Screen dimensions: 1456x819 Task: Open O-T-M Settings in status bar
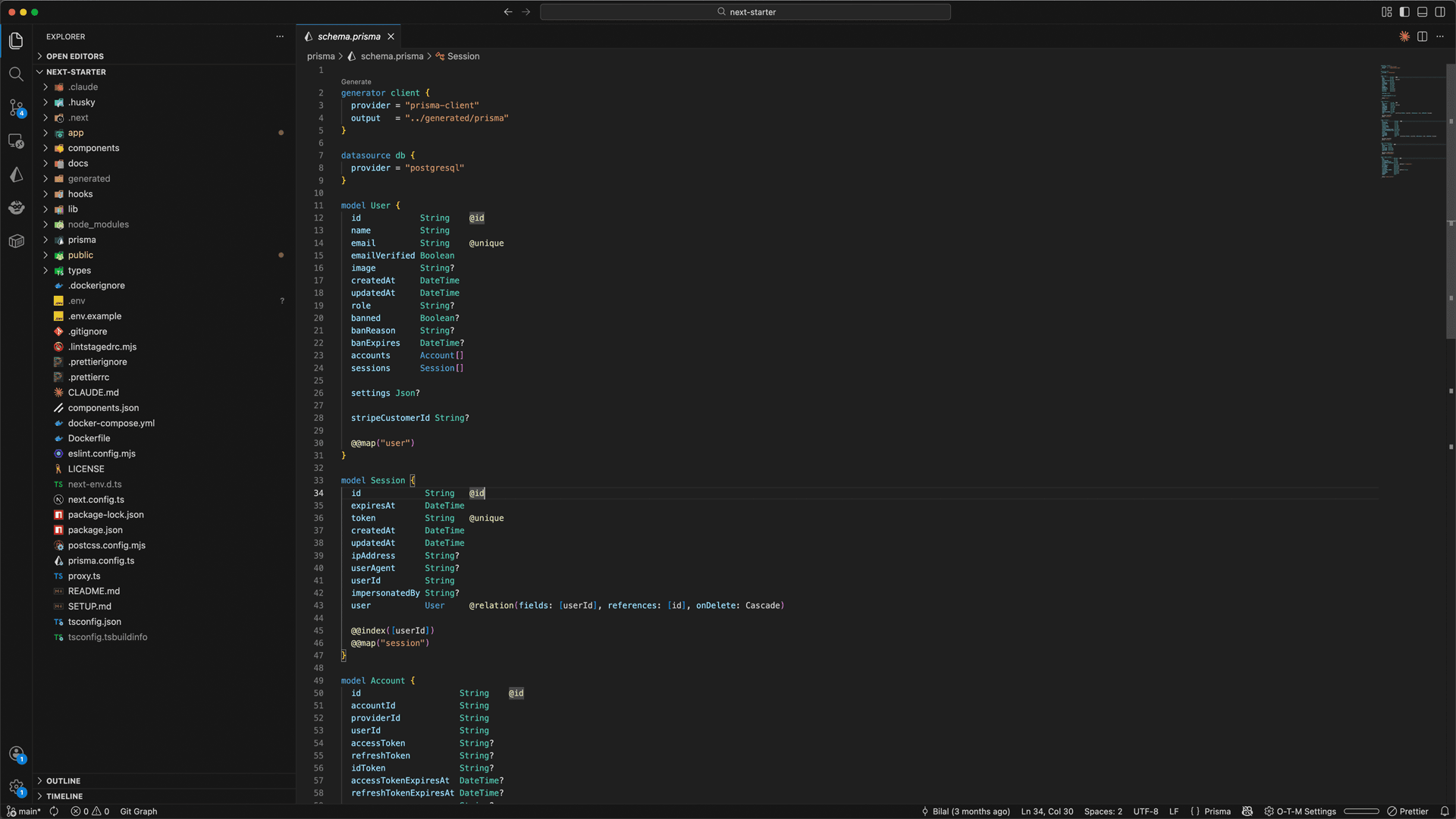pos(1300,811)
